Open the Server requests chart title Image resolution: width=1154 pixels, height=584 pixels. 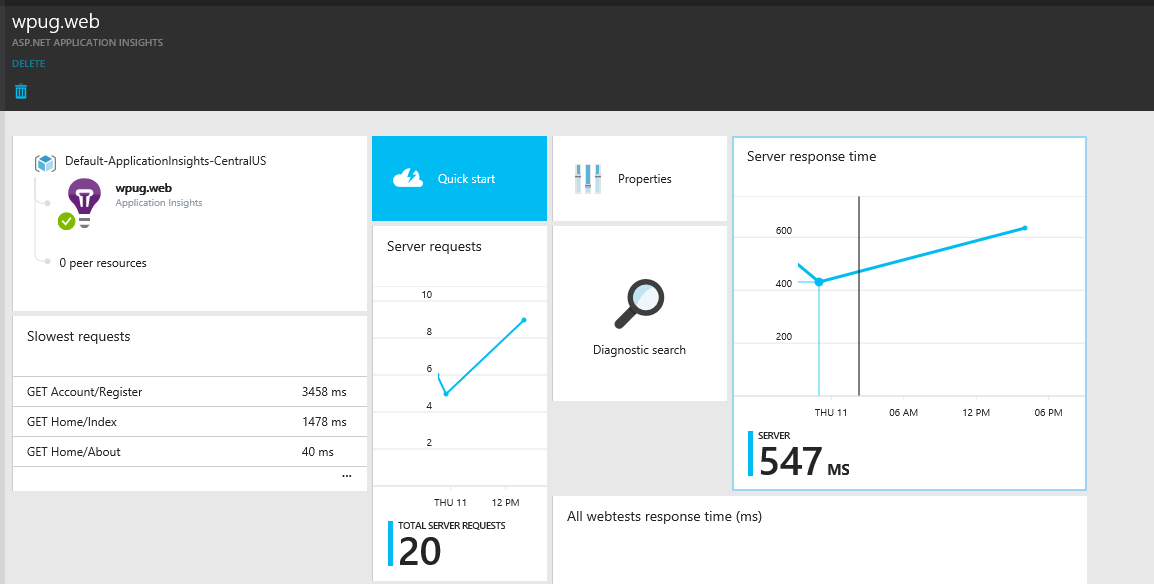click(434, 246)
